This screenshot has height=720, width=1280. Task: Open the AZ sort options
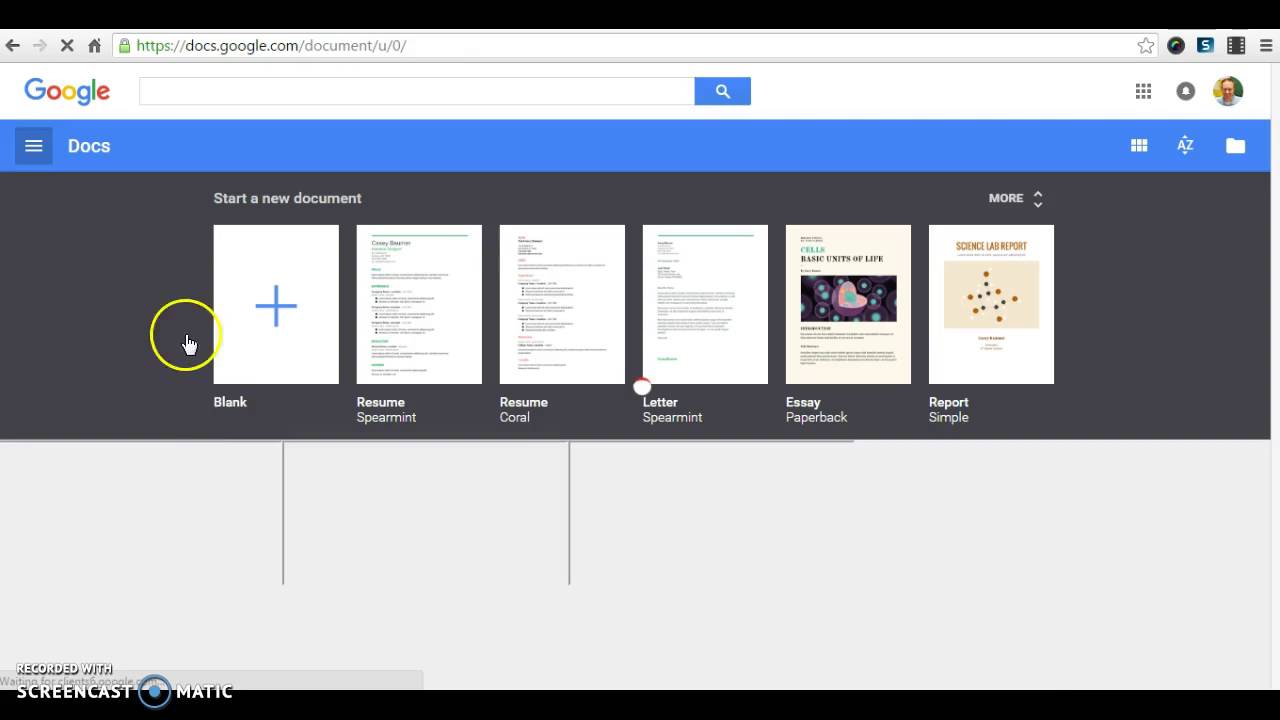click(1185, 146)
